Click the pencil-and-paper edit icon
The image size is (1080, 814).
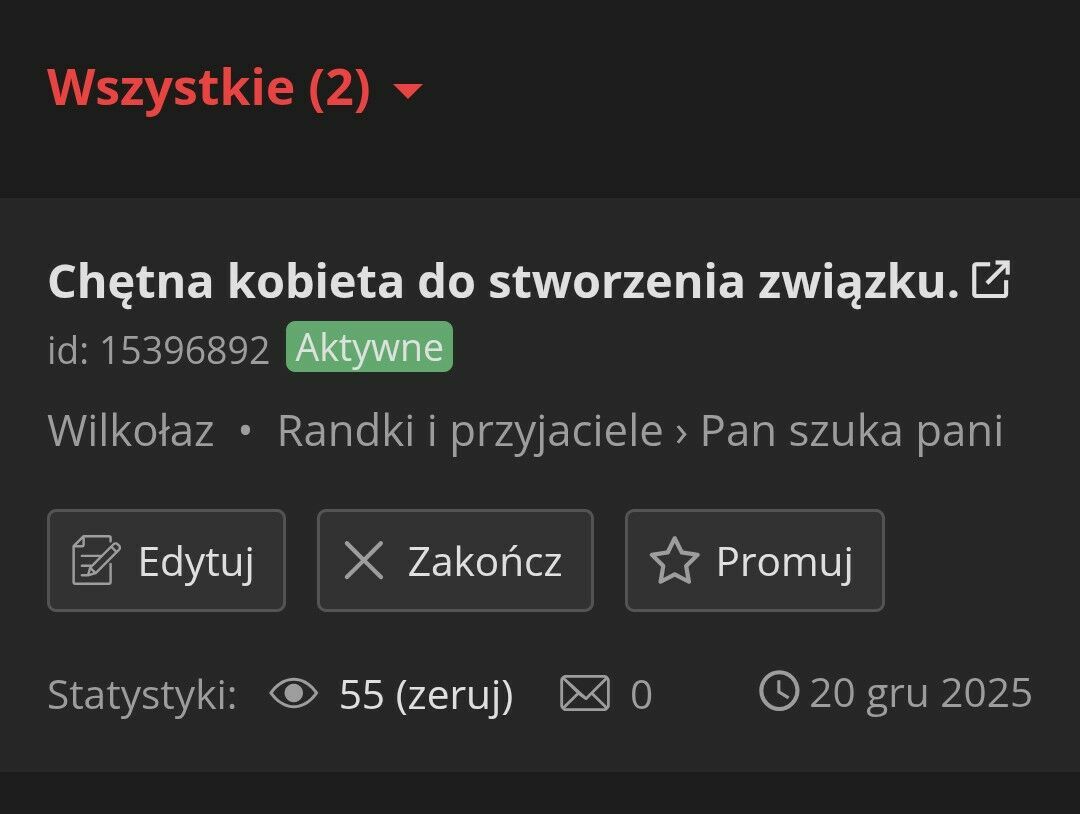point(96,561)
